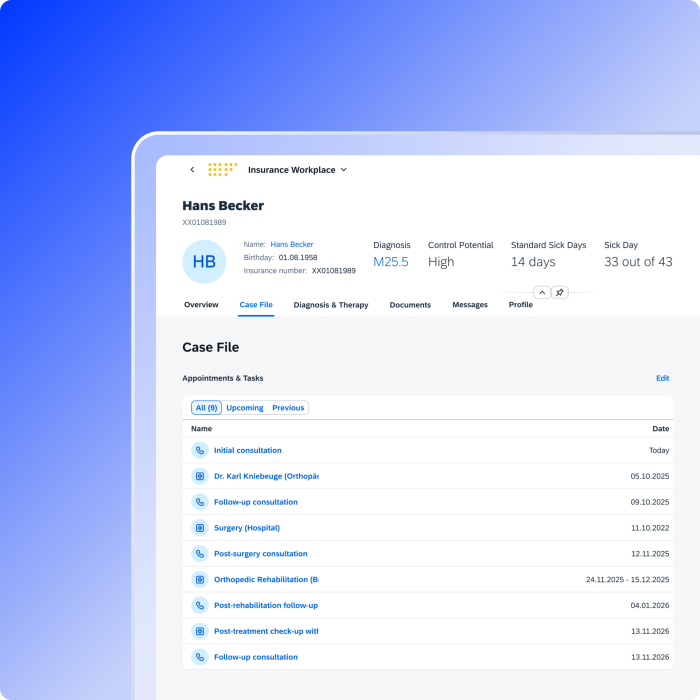Go to the Messages tab

point(470,305)
